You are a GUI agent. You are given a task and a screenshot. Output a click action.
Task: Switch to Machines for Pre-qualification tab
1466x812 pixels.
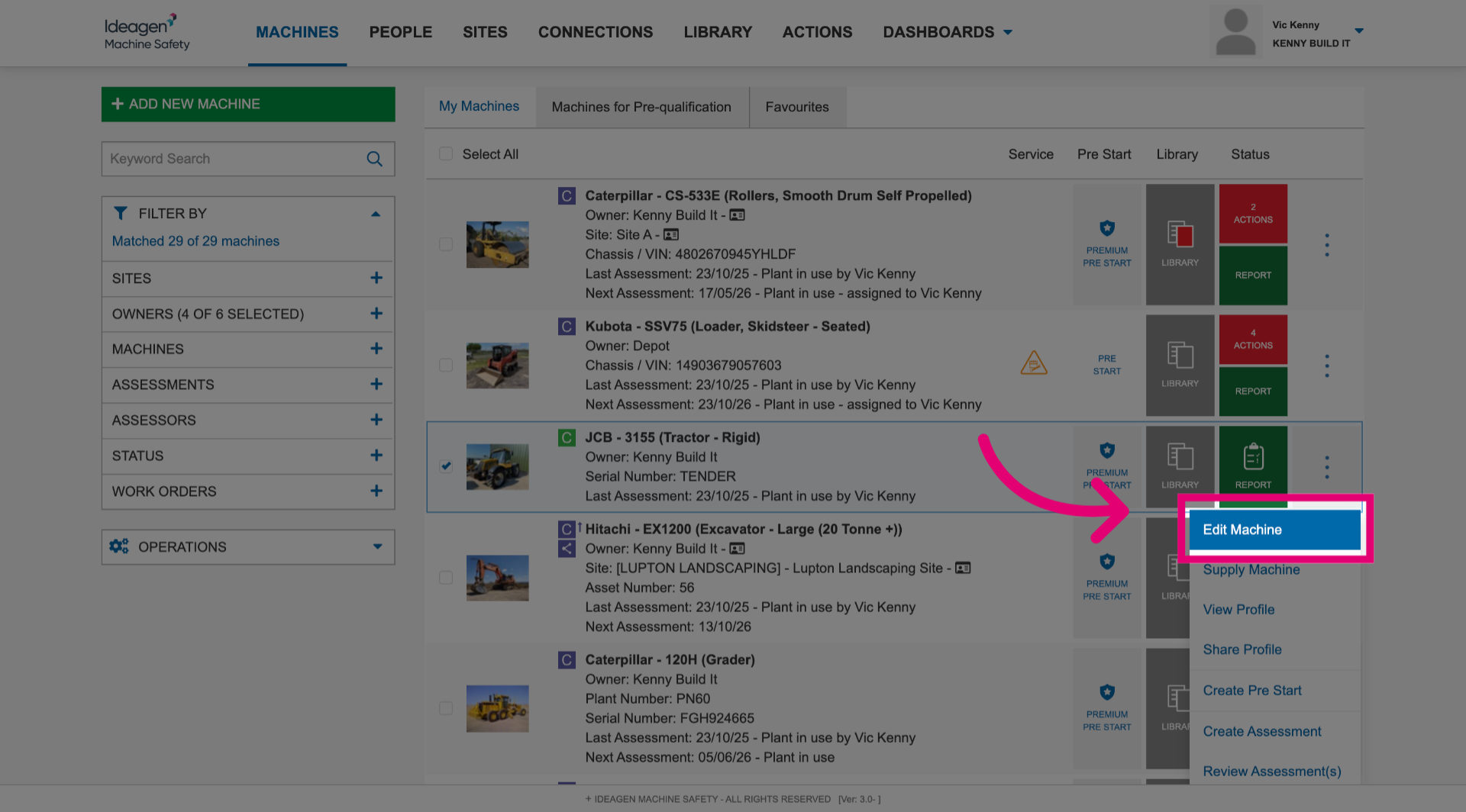tap(641, 107)
